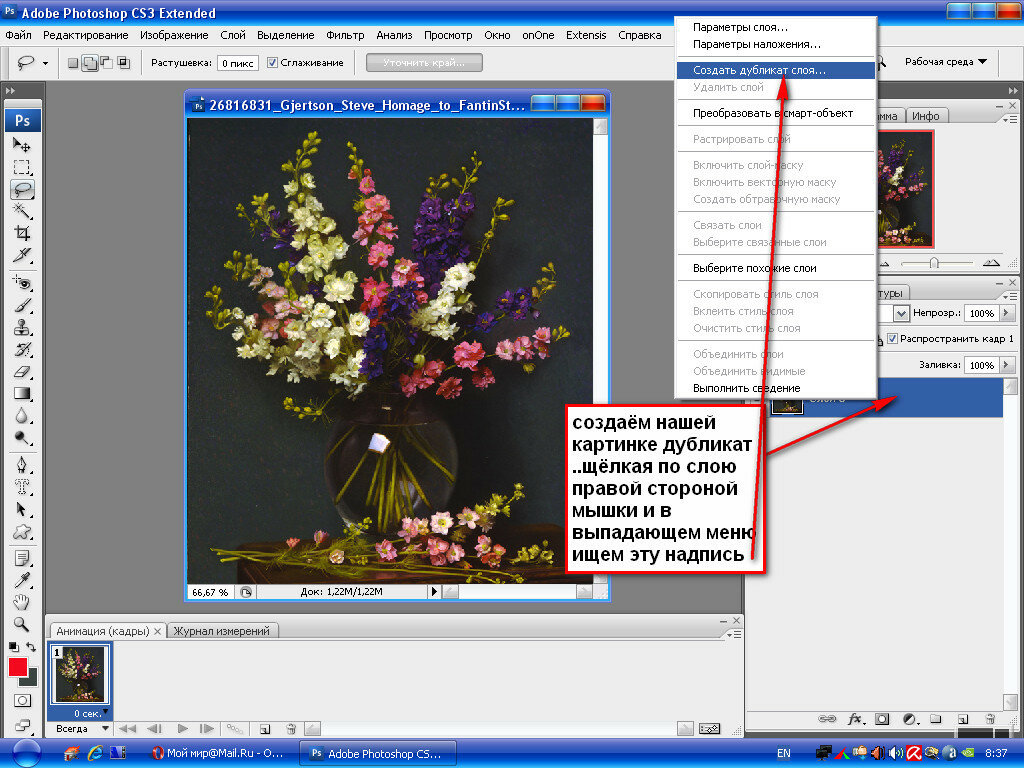
Task: Select the Move tool
Action: 21,146
